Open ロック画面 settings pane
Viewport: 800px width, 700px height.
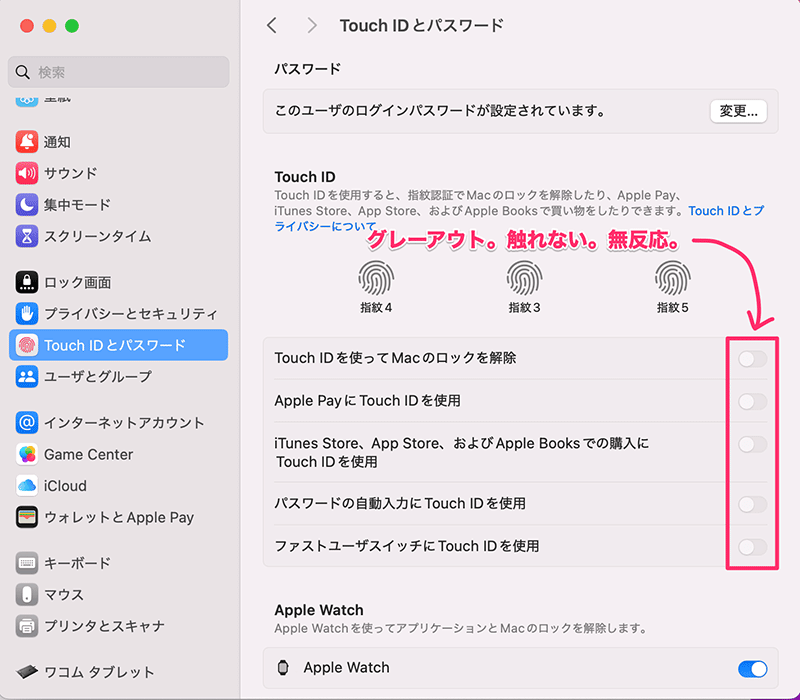tap(118, 282)
